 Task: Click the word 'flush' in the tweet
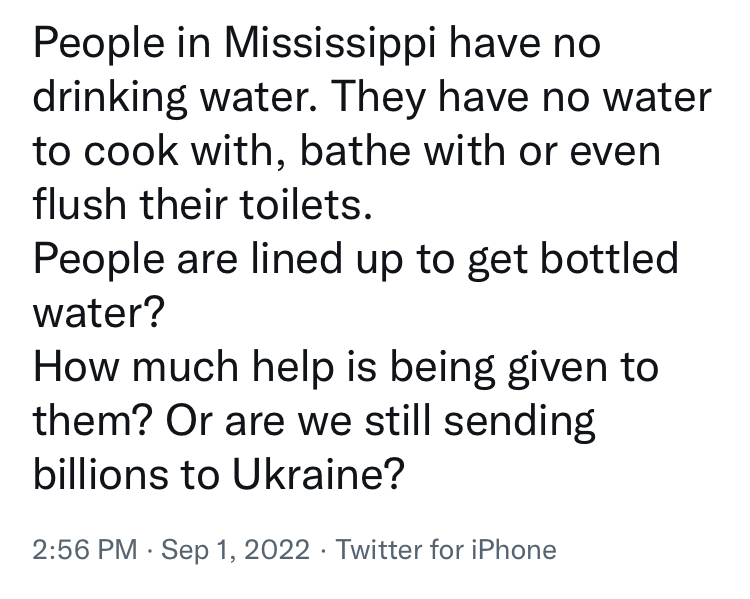[79, 204]
